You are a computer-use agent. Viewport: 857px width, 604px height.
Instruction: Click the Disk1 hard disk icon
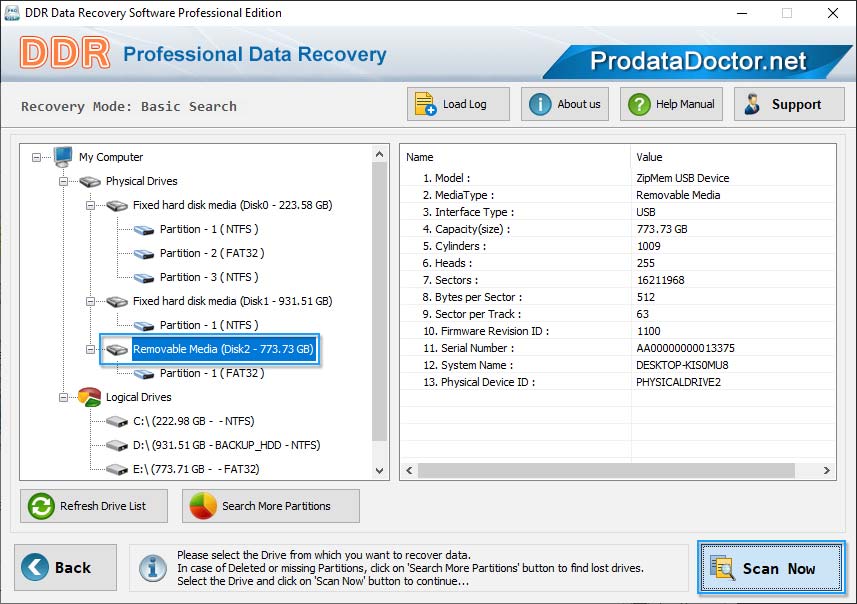tap(117, 302)
